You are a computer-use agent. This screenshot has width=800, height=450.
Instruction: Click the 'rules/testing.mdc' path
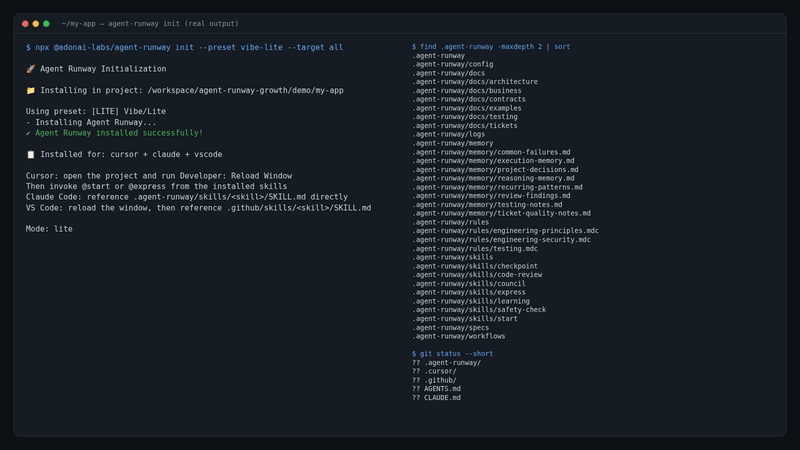pos(475,249)
